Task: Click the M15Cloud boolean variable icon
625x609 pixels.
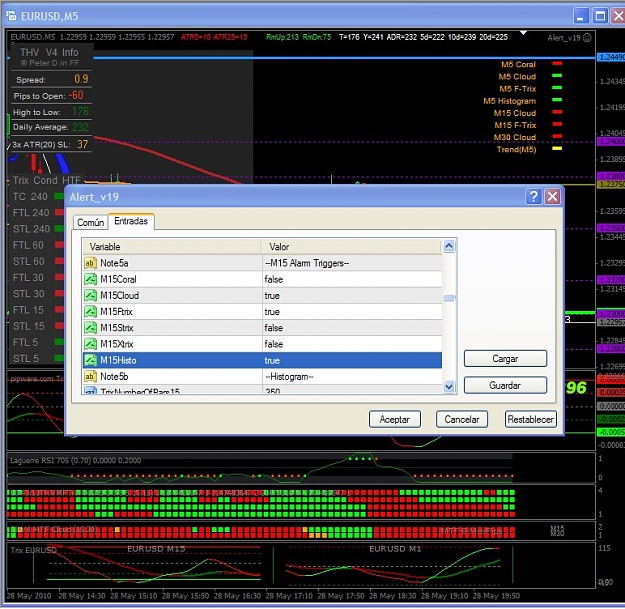Action: 90,296
